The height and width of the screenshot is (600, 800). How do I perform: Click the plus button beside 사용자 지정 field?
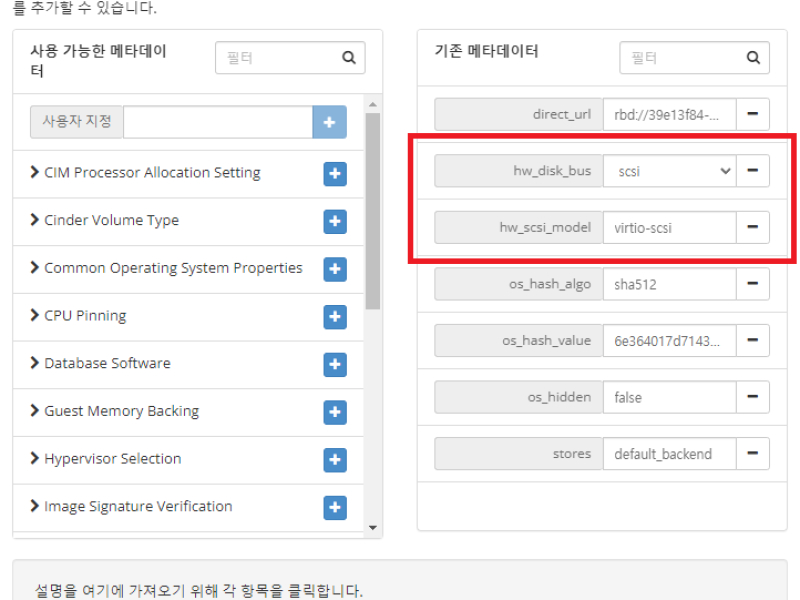tap(330, 122)
